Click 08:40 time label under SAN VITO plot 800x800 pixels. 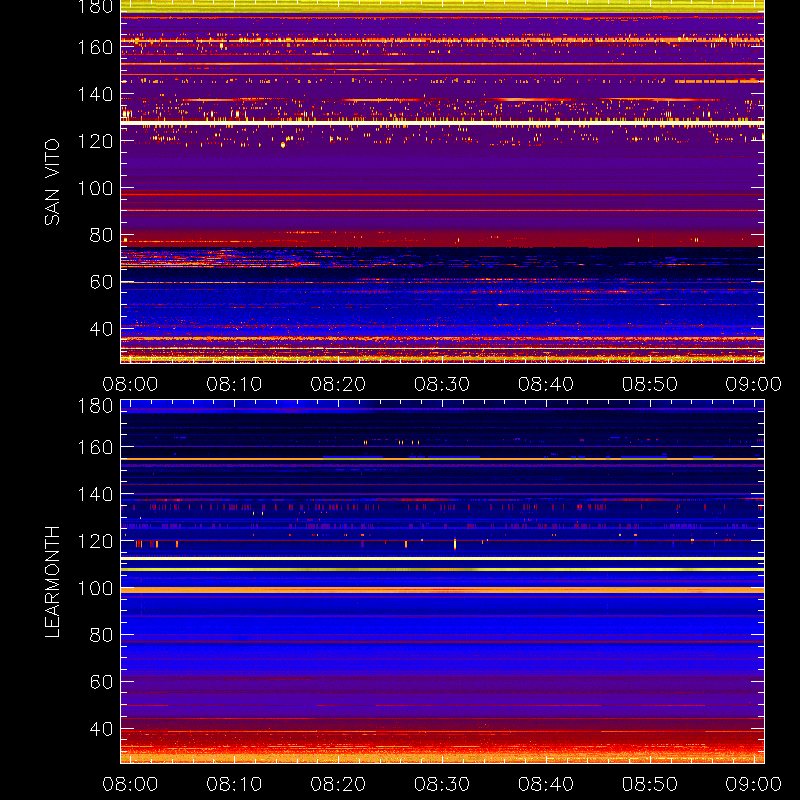tap(546, 384)
